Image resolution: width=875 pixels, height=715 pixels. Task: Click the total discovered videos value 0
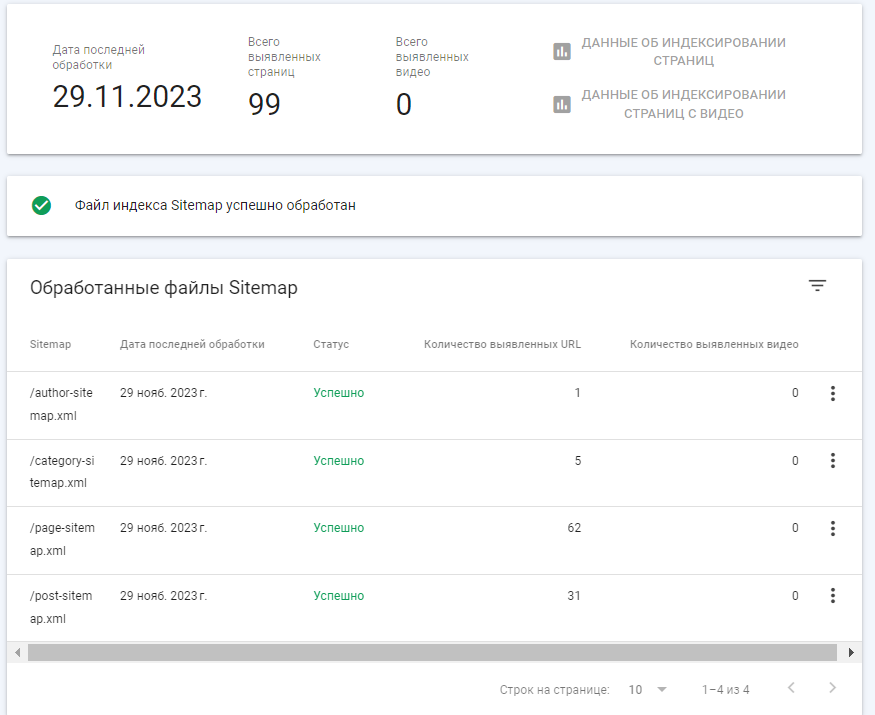403,104
